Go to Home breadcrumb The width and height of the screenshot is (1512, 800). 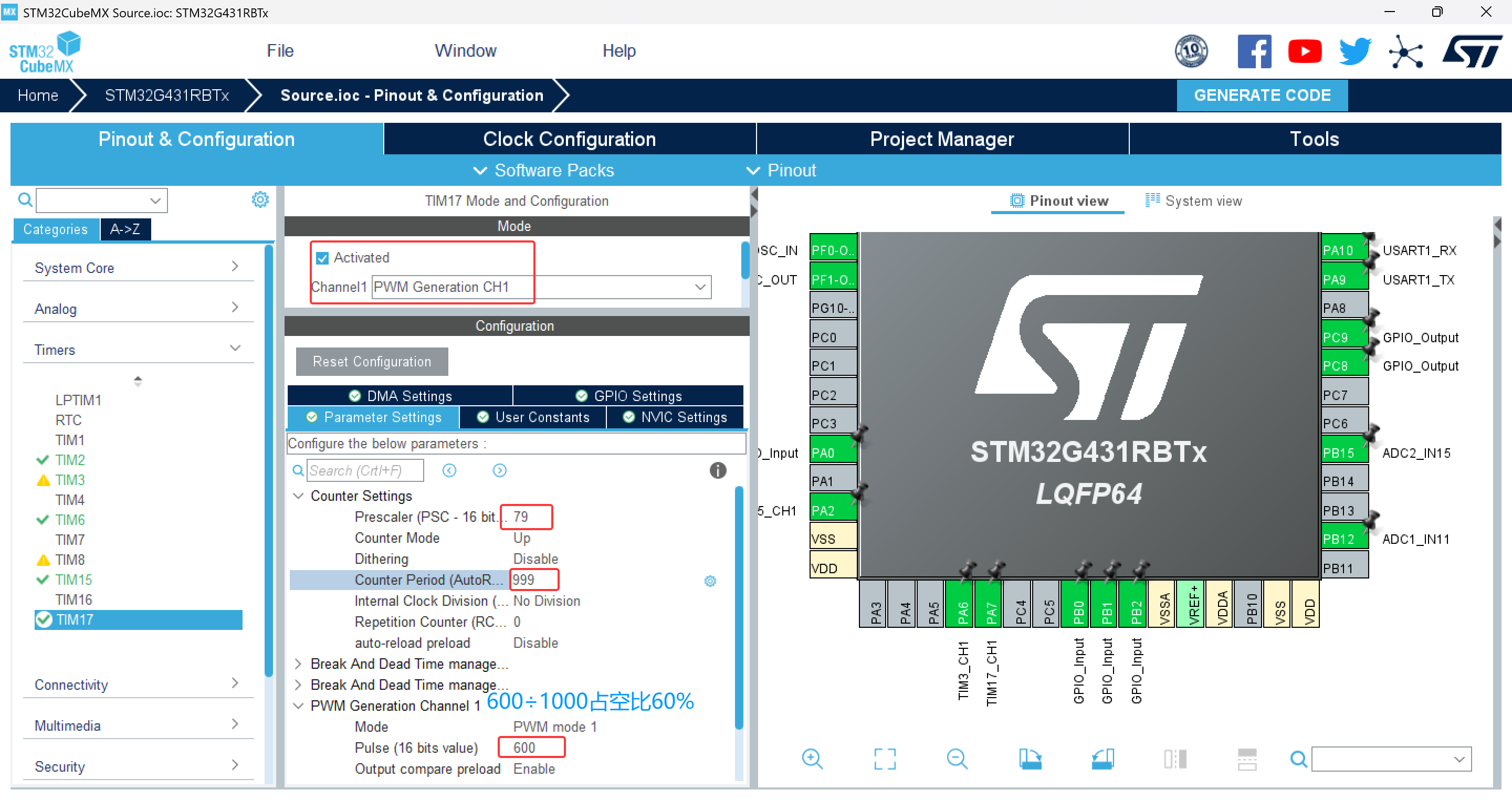point(38,95)
